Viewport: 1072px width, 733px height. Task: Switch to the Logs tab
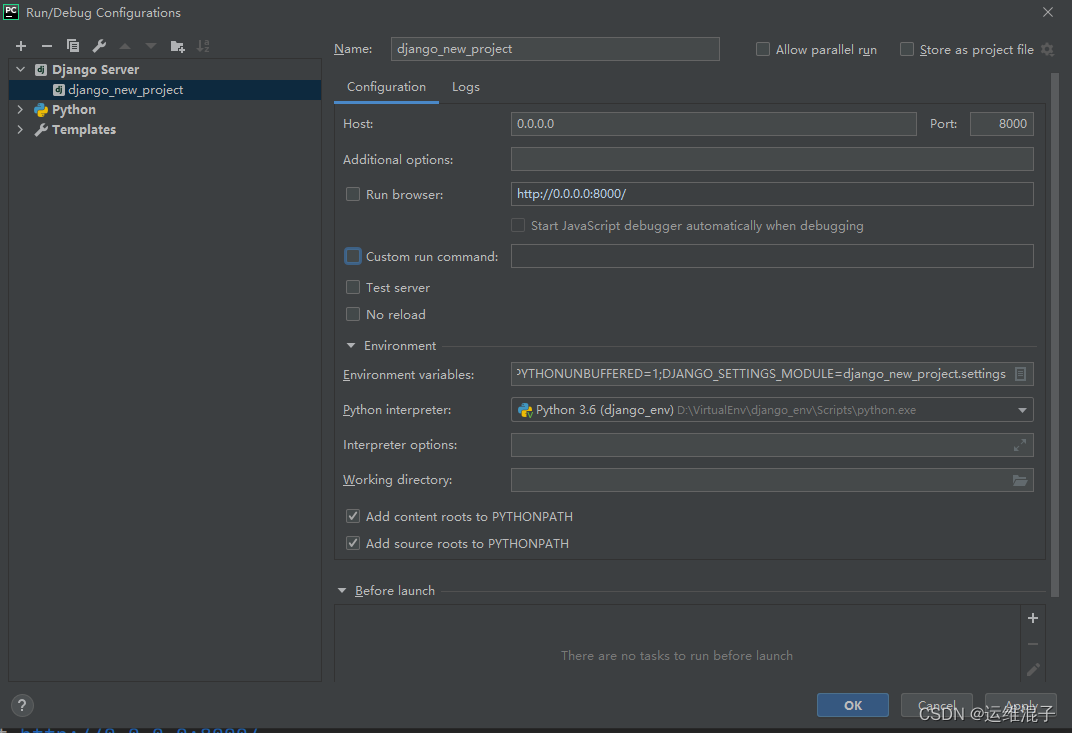[466, 87]
